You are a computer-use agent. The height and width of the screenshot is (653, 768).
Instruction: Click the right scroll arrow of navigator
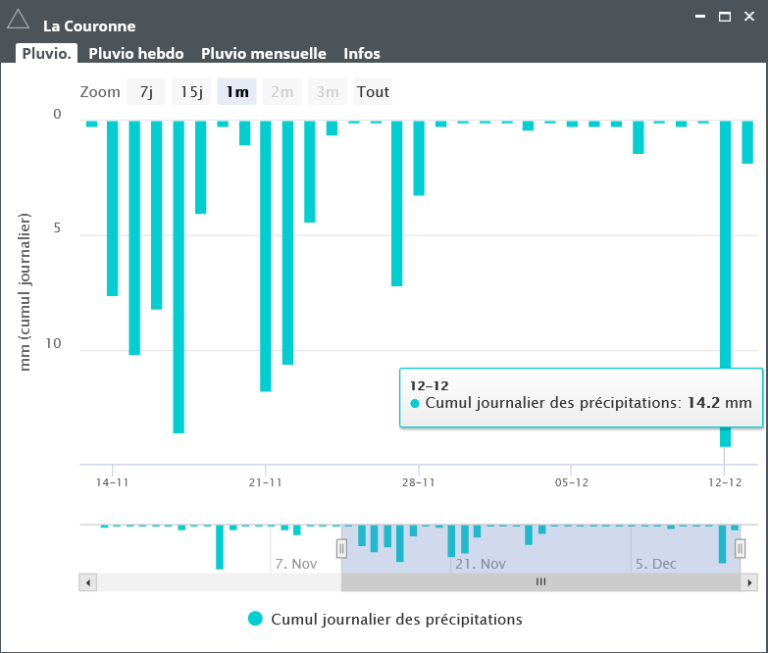[748, 582]
